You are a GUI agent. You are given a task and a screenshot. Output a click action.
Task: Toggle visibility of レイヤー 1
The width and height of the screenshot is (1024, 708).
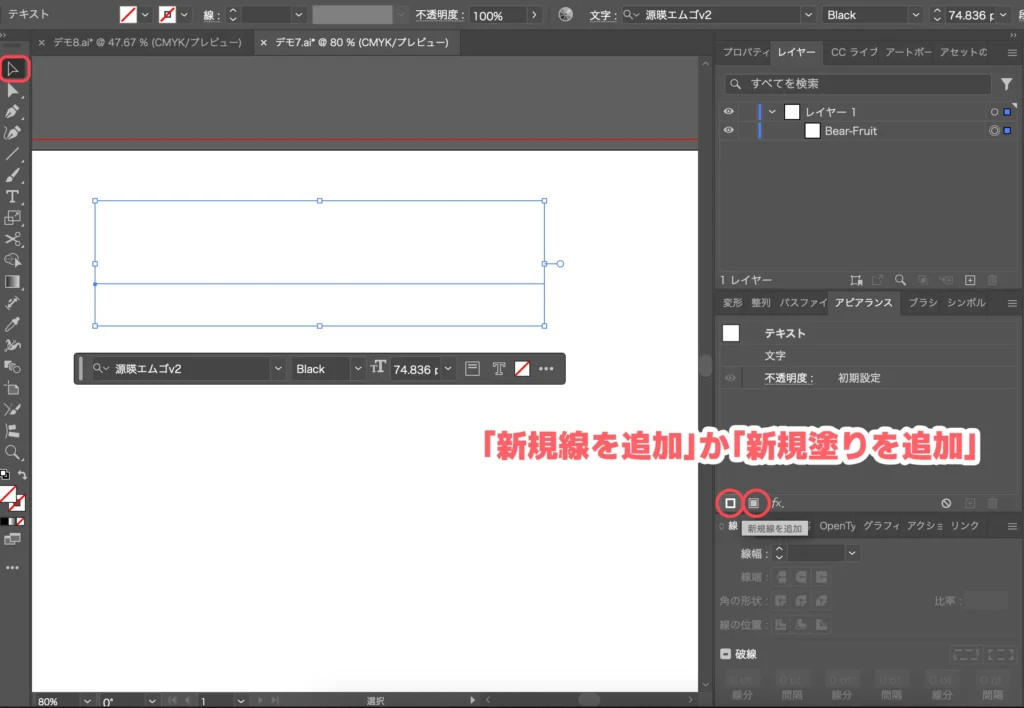pos(729,111)
